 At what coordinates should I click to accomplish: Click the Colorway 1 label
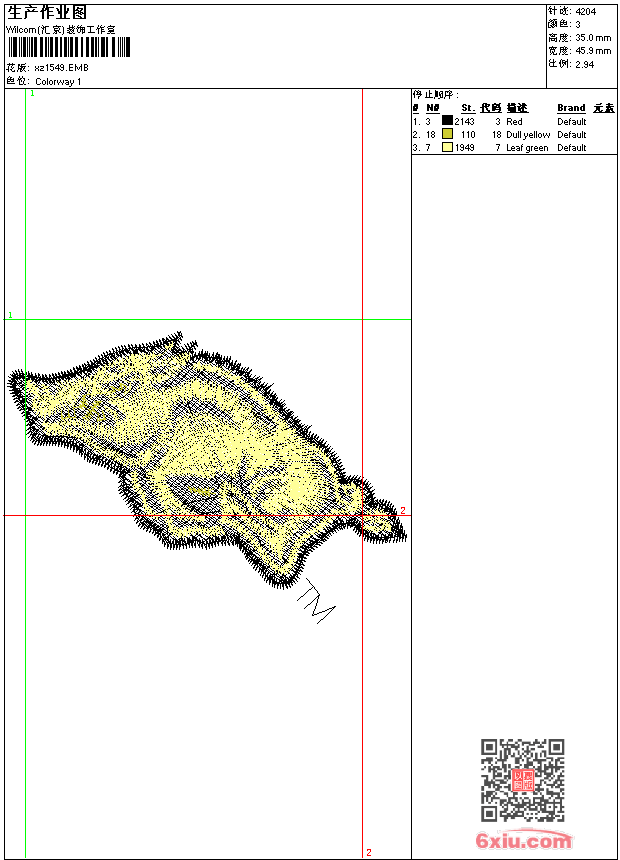pos(58,81)
